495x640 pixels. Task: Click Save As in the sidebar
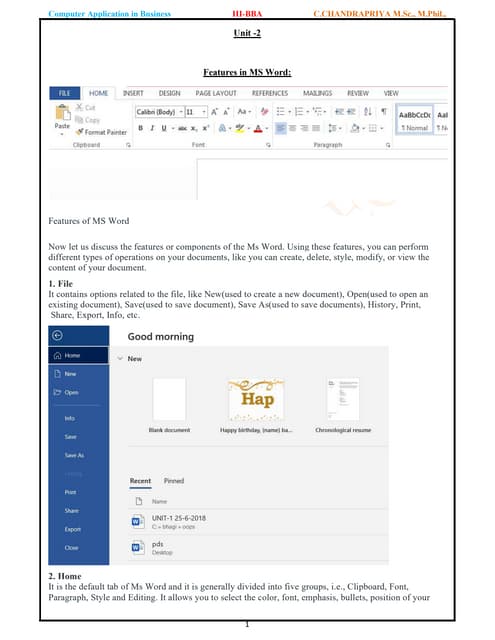tap(74, 455)
